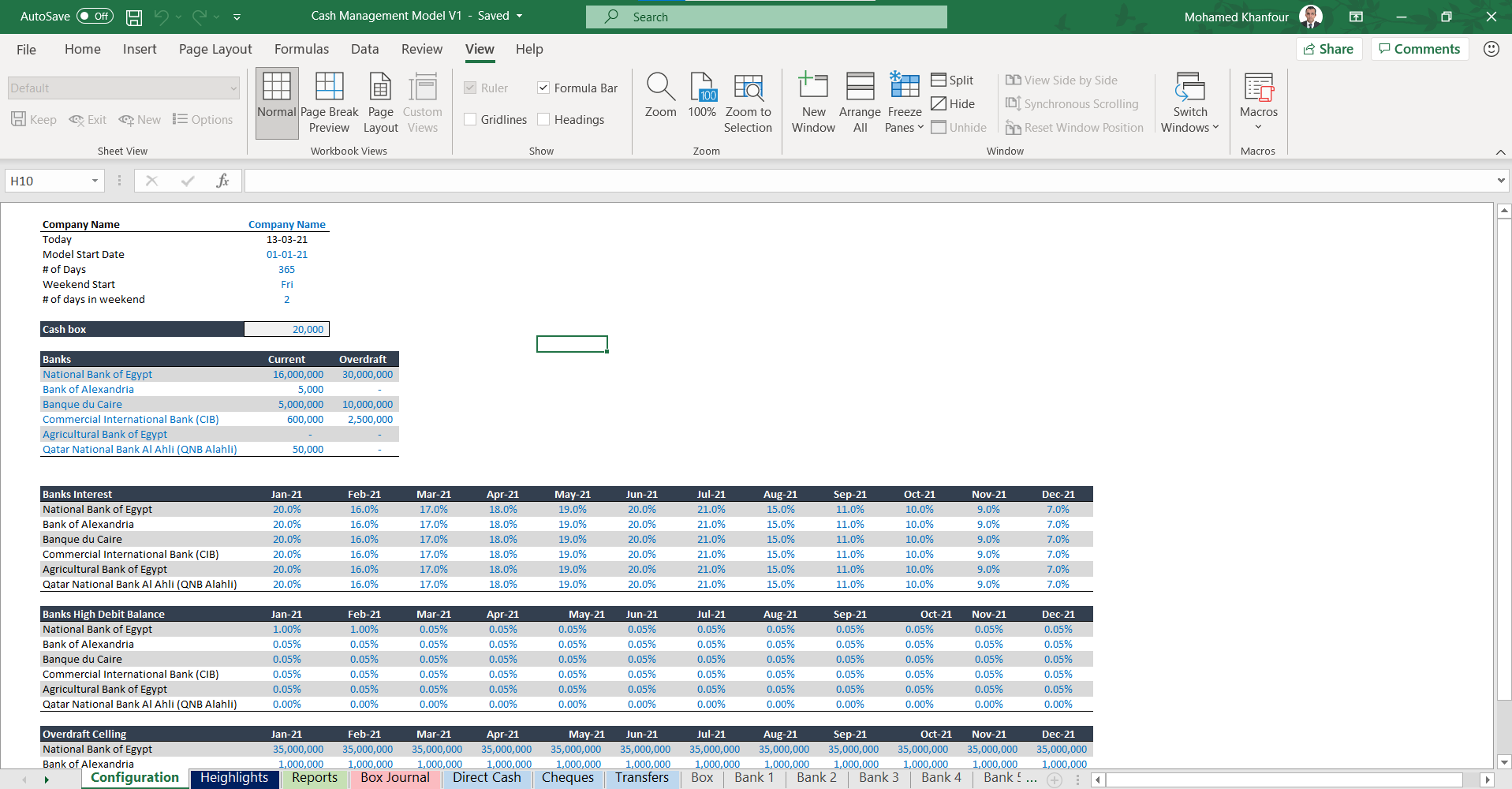Image resolution: width=1512 pixels, height=789 pixels.
Task: Split the worksheet window
Action: pyautogui.click(x=952, y=80)
